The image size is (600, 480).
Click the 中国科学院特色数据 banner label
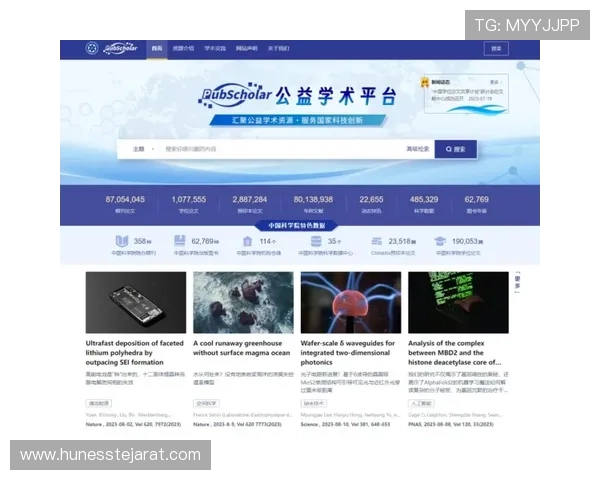pos(297,225)
